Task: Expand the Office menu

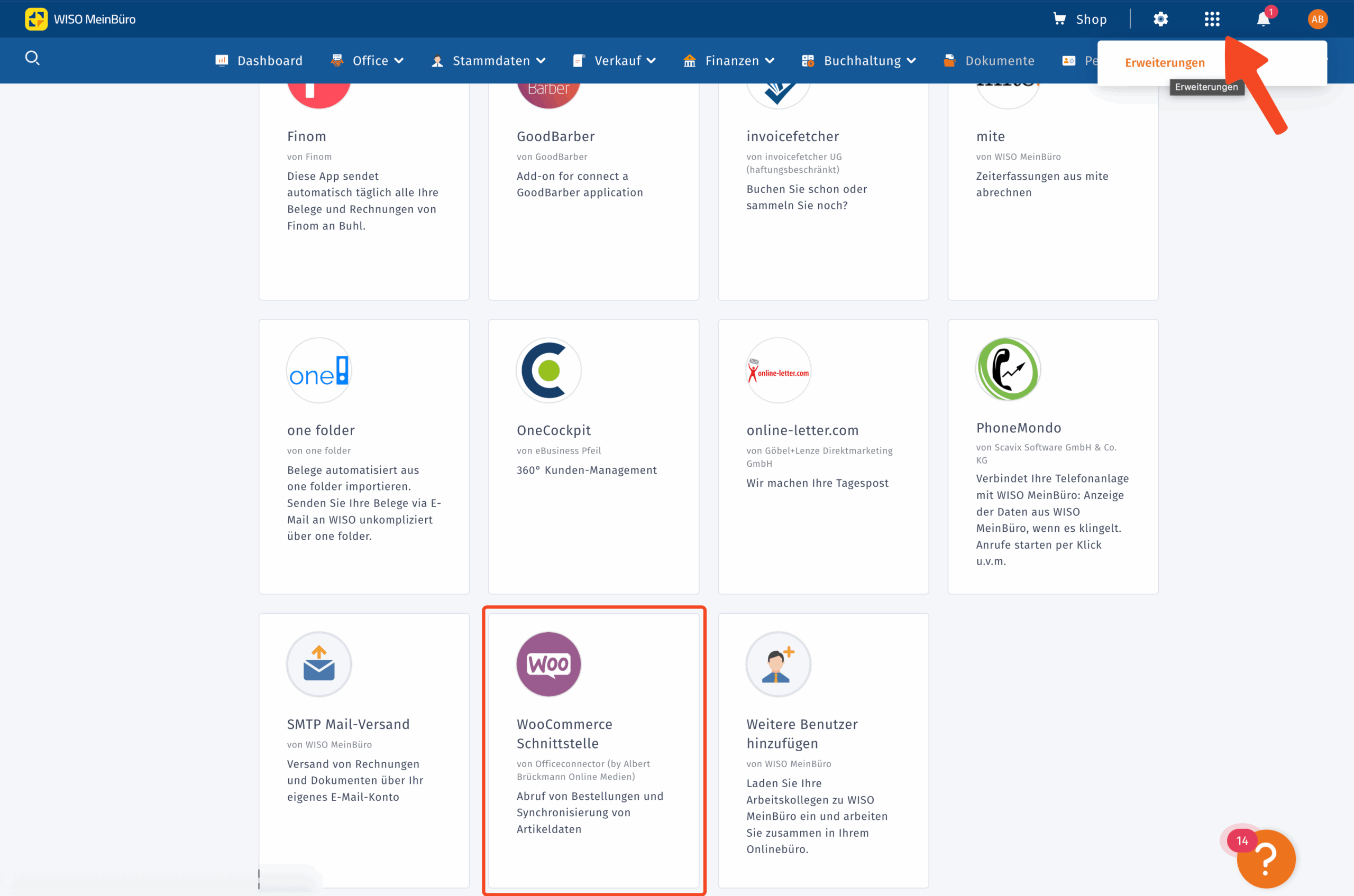Action: (367, 61)
